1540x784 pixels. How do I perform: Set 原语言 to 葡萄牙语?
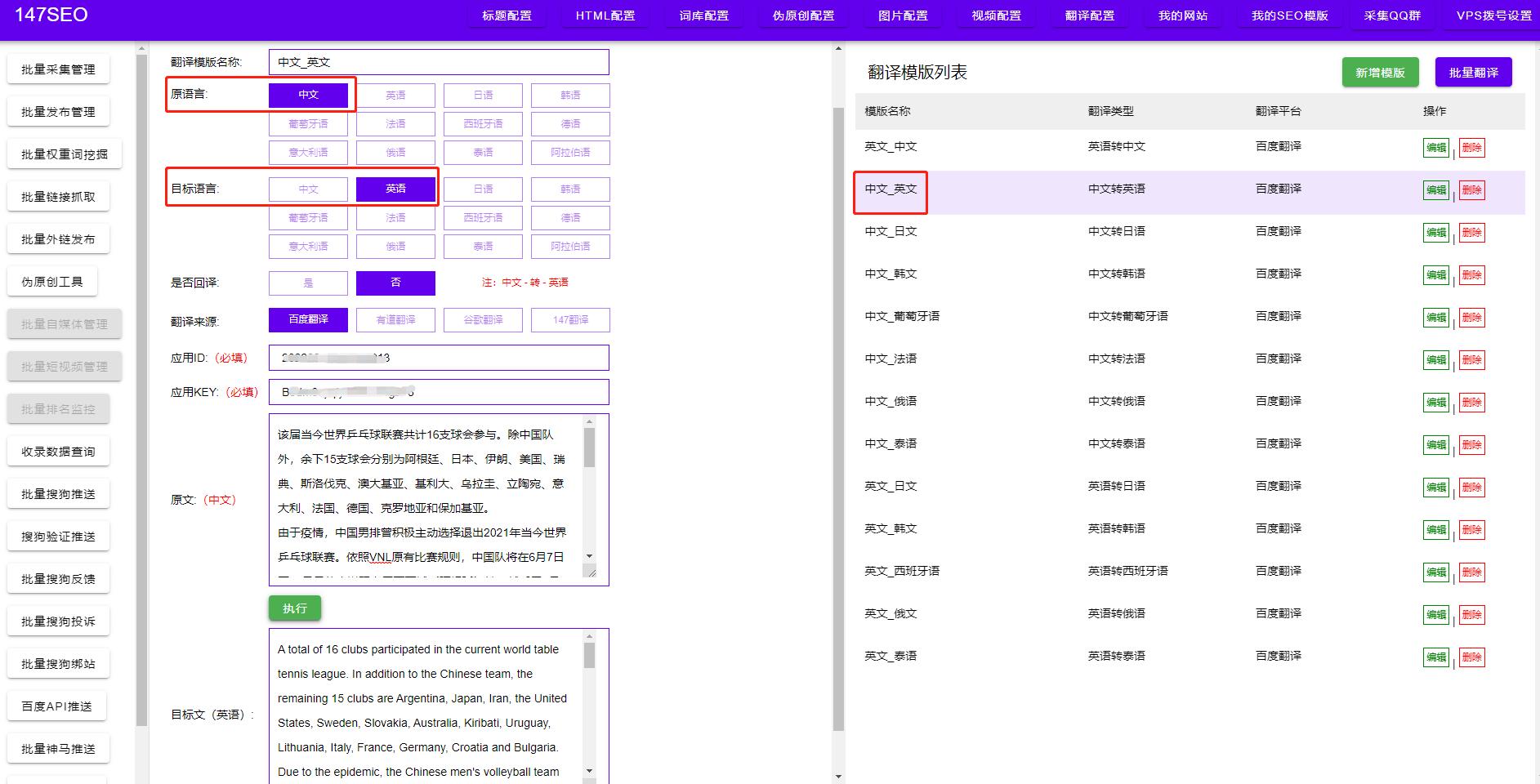coord(308,123)
